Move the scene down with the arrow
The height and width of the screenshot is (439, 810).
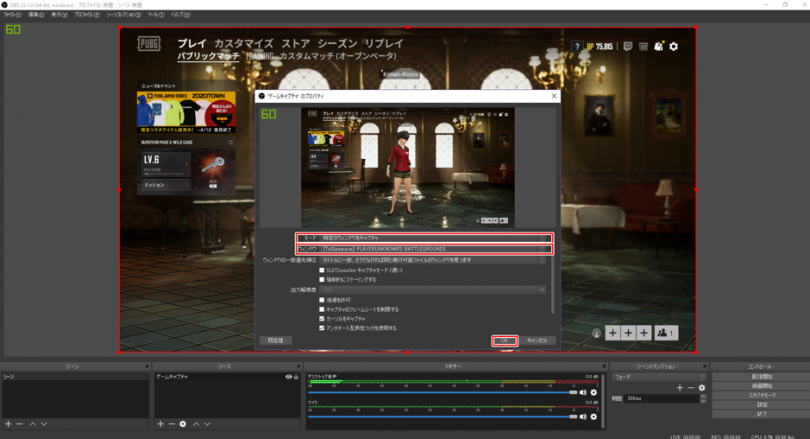click(x=44, y=424)
